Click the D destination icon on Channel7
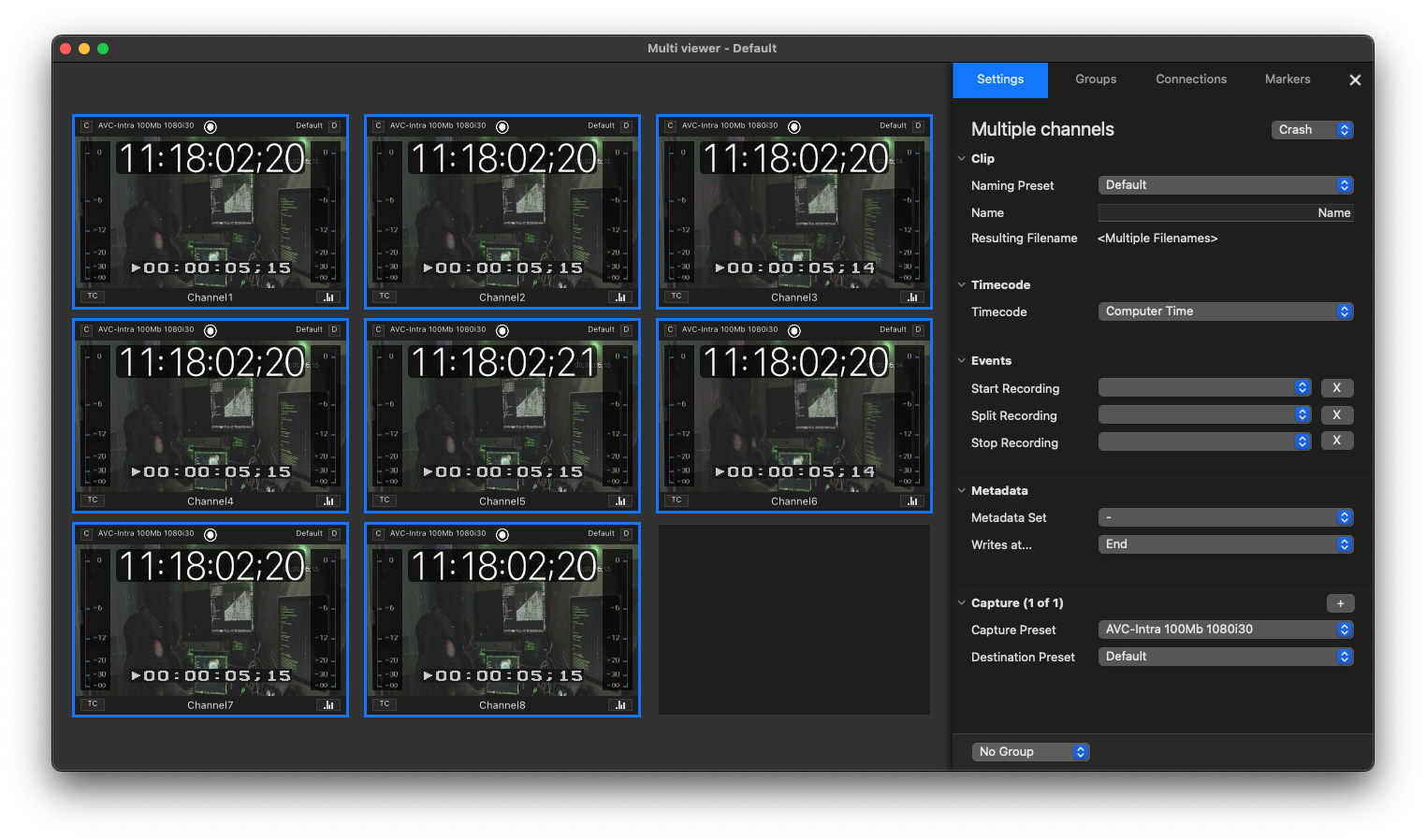 [x=334, y=534]
